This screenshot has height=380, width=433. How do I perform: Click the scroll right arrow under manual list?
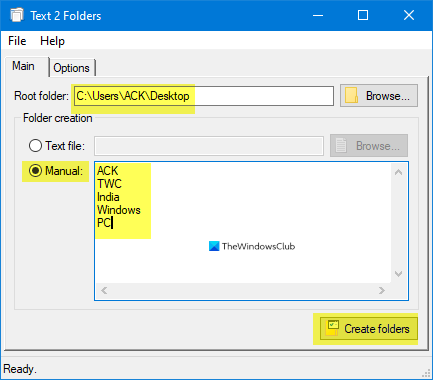click(382, 290)
